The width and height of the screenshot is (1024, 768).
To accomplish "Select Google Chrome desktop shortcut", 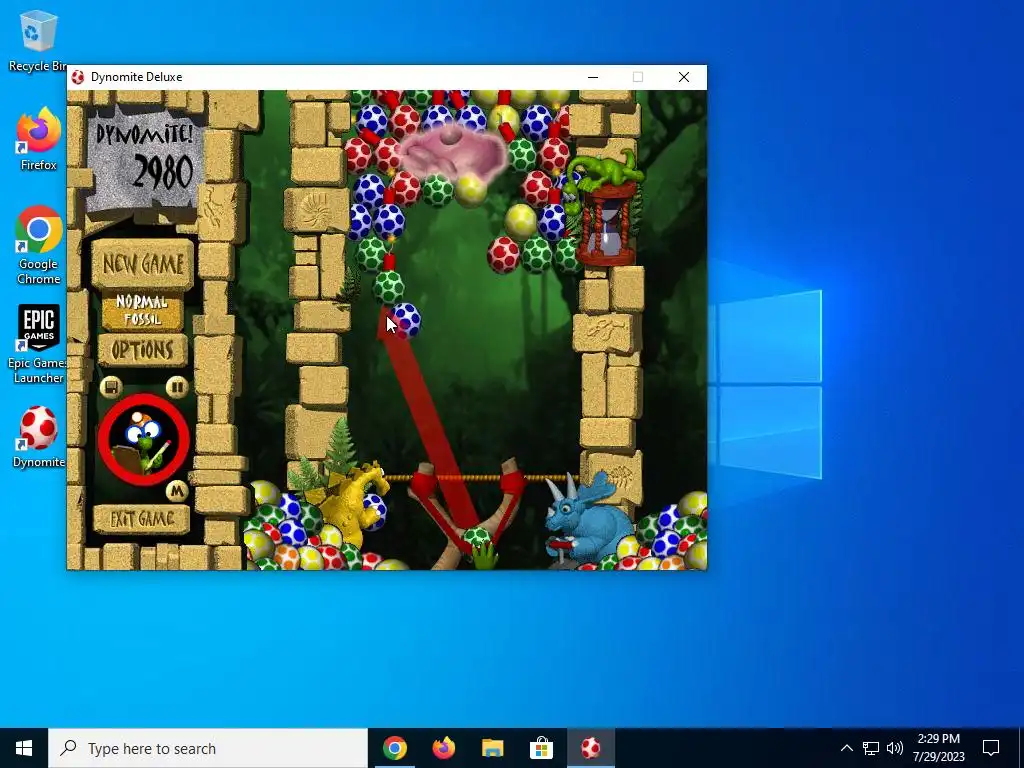I will coord(39,246).
